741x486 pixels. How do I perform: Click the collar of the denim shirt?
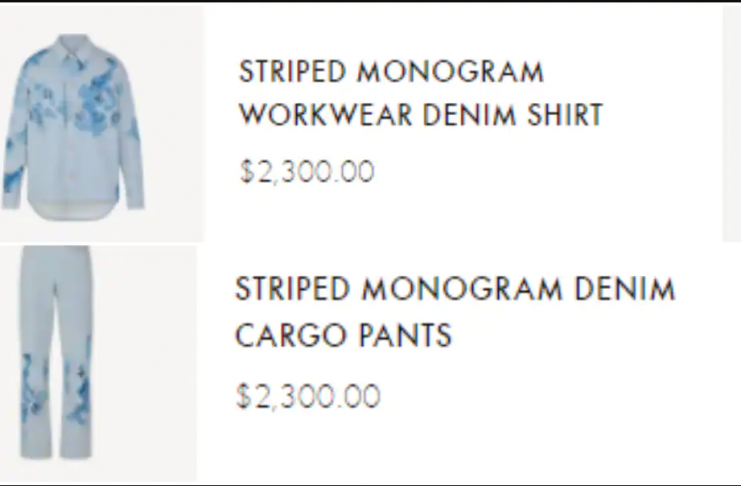73,46
